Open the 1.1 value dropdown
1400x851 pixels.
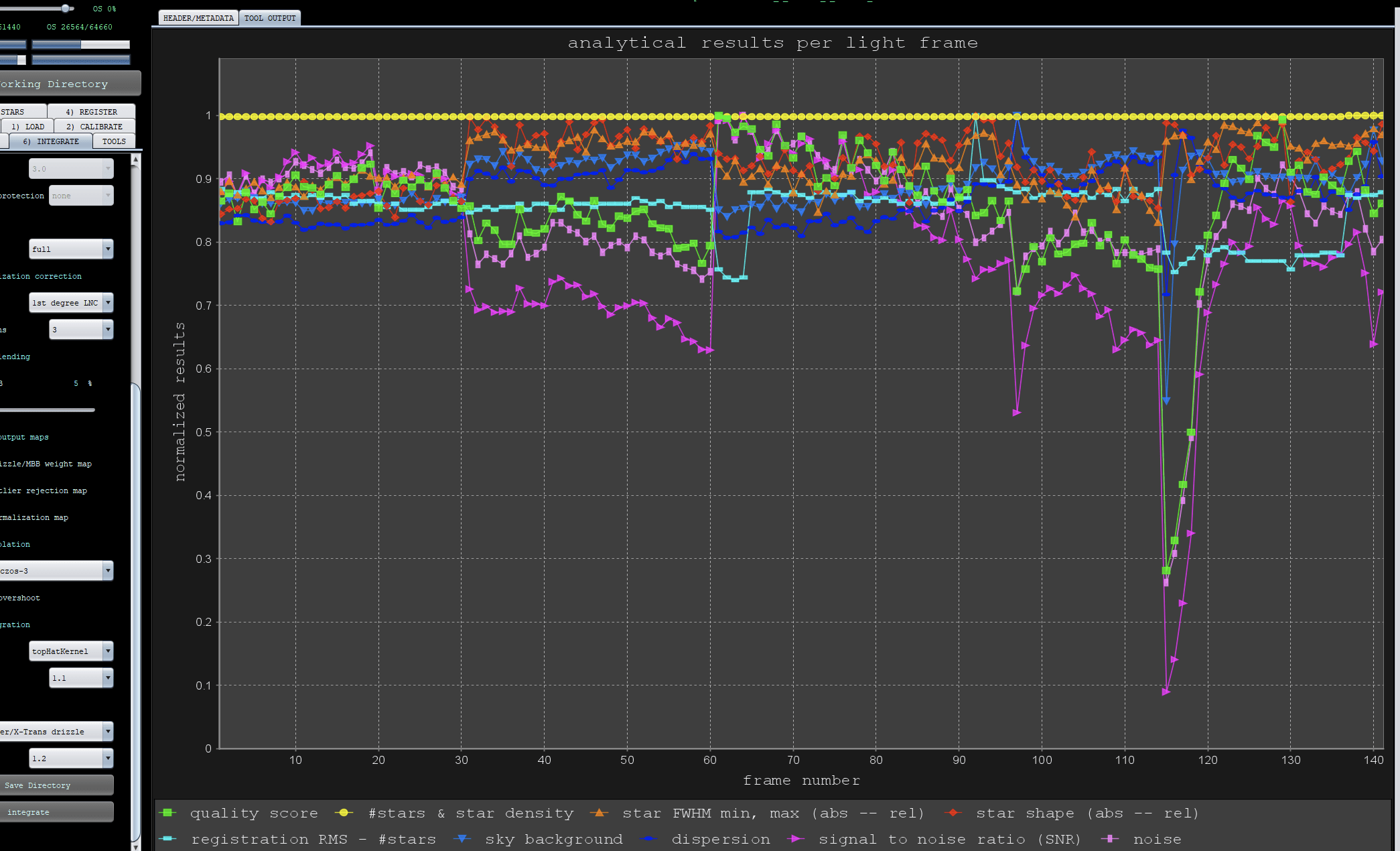(81, 678)
